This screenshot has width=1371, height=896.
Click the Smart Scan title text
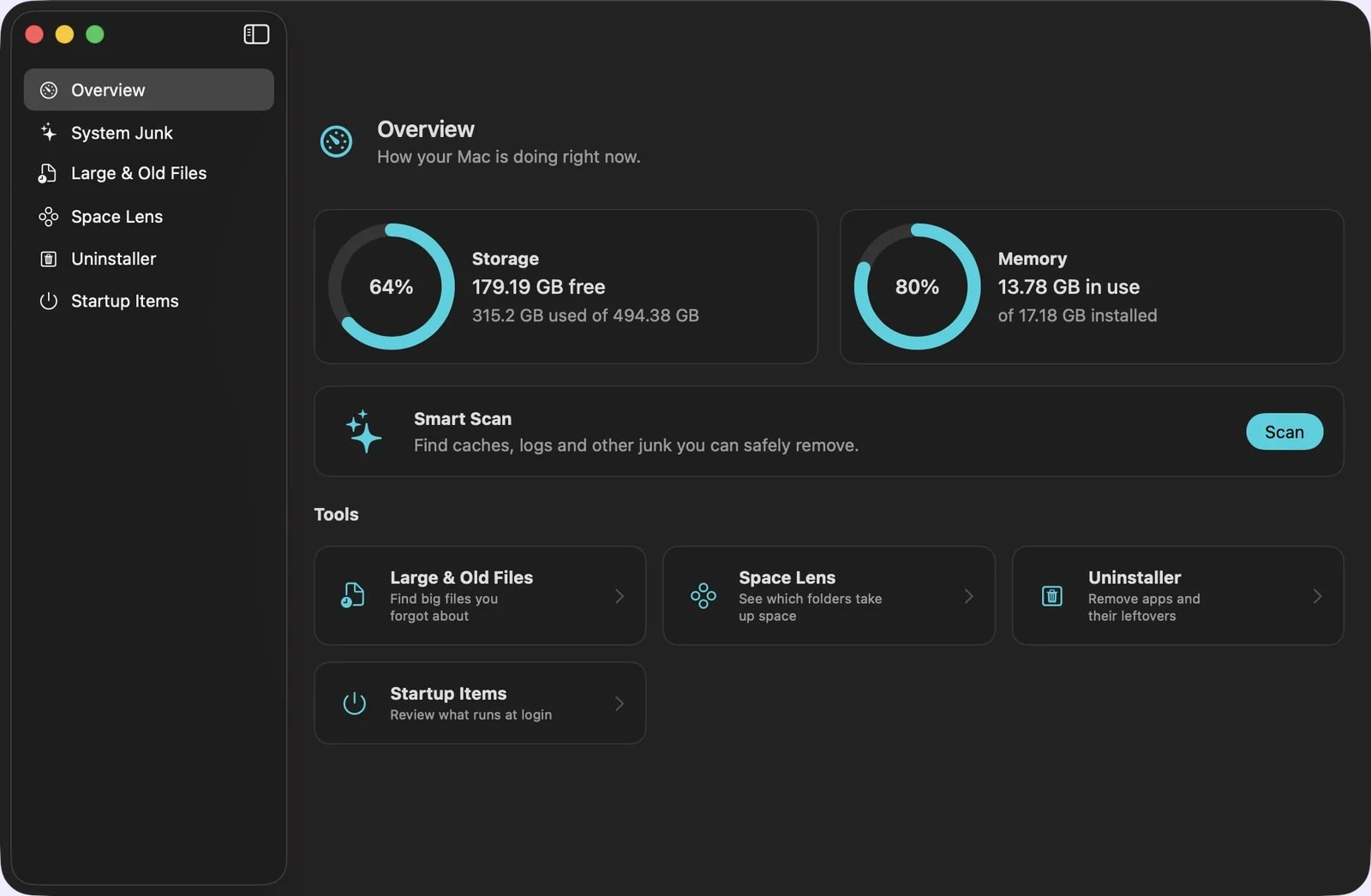[x=463, y=419]
